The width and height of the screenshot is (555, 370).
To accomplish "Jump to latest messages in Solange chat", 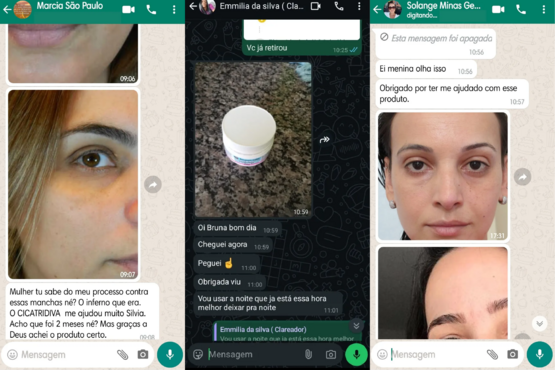I will pyautogui.click(x=539, y=323).
